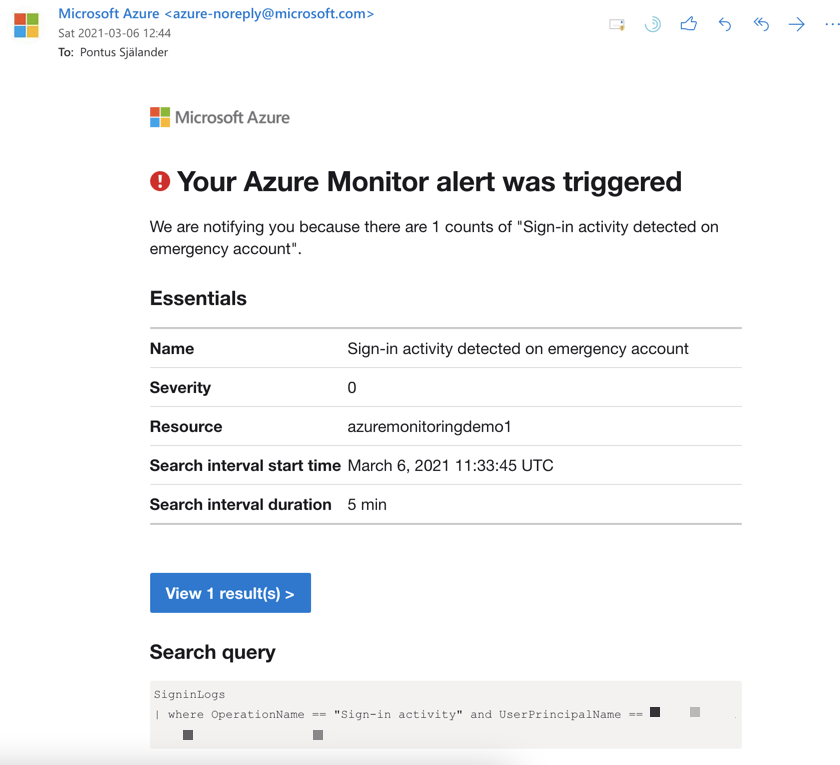Viewport: 840px width, 765px height.
Task: Click the resource value azuremonitoringdemo1
Action: [429, 426]
